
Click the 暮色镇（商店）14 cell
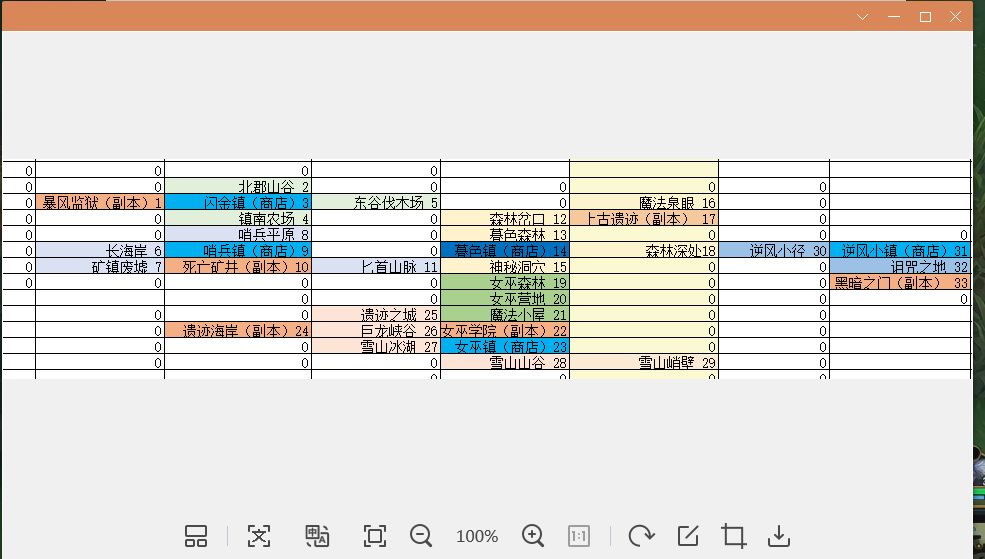coord(505,250)
